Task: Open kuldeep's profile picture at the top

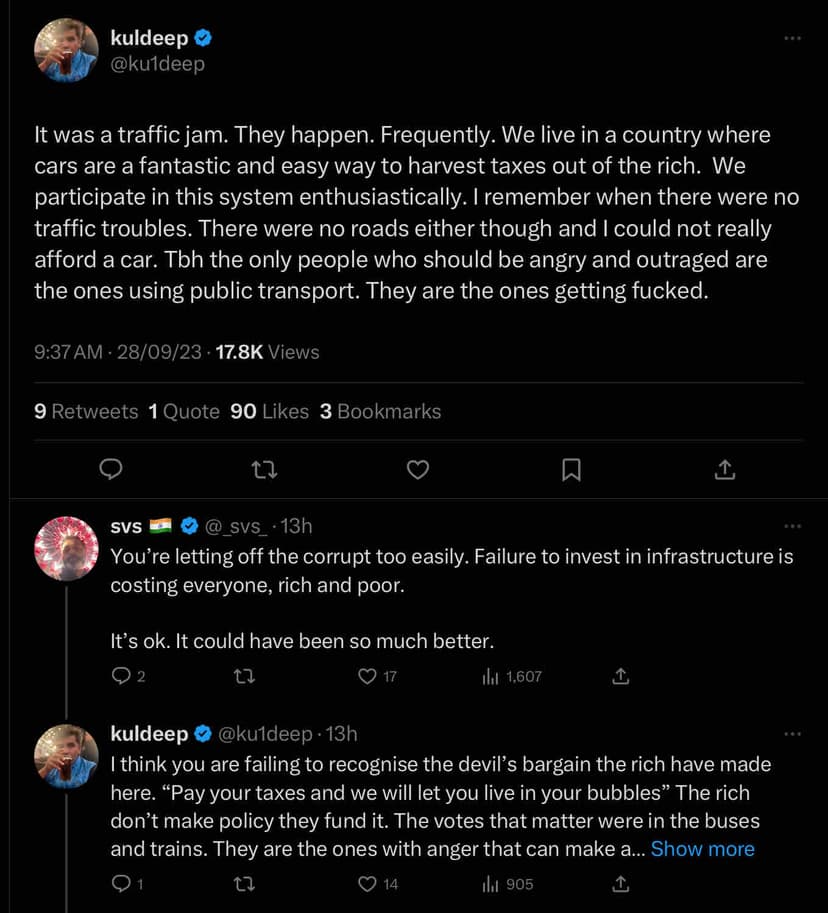Action: click(66, 50)
